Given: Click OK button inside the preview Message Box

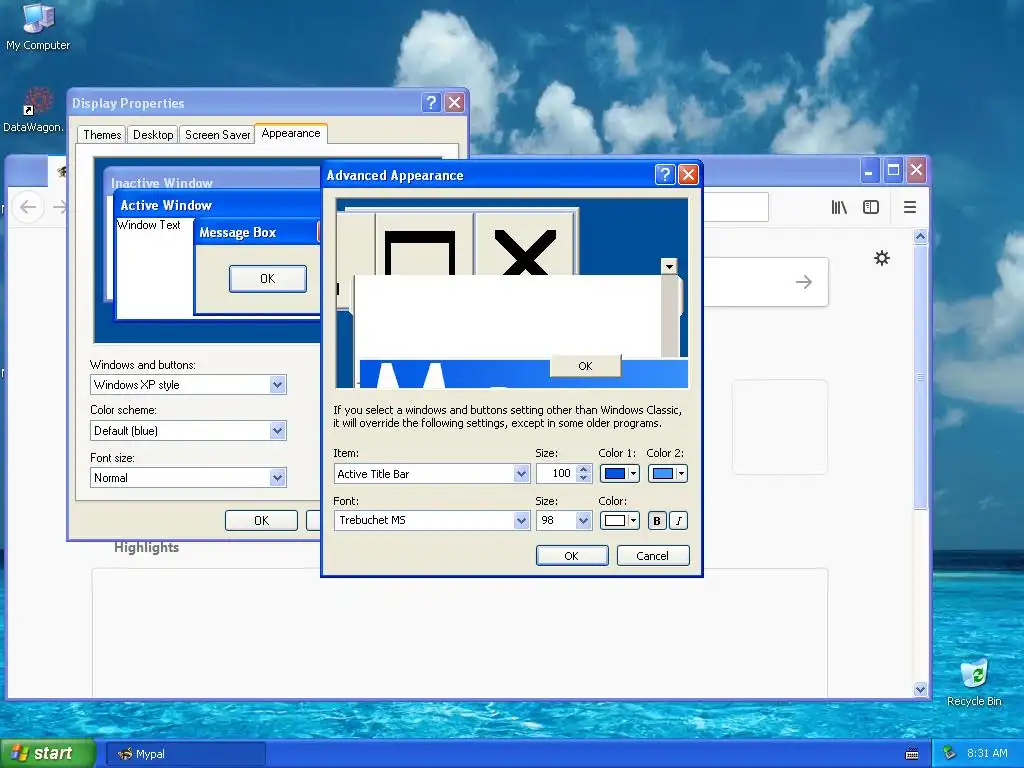Looking at the screenshot, I should pyautogui.click(x=268, y=279).
